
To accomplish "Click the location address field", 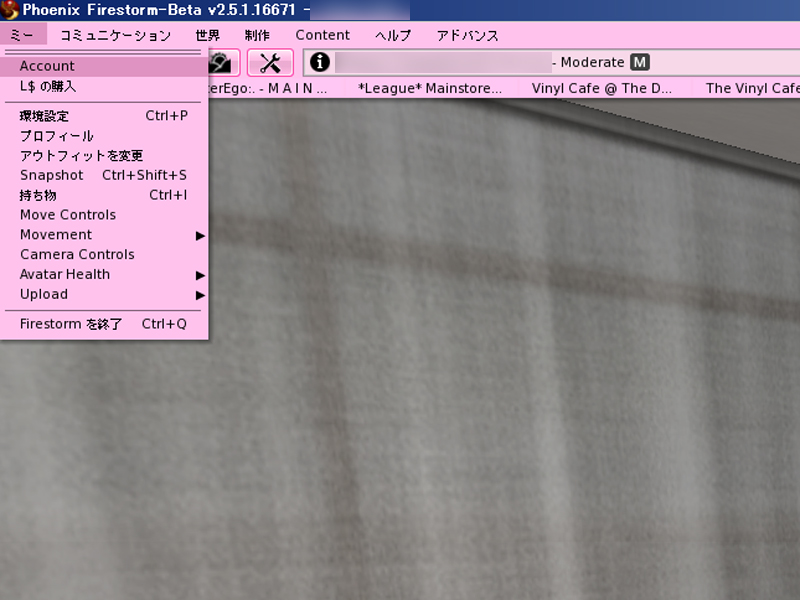I will pos(552,62).
